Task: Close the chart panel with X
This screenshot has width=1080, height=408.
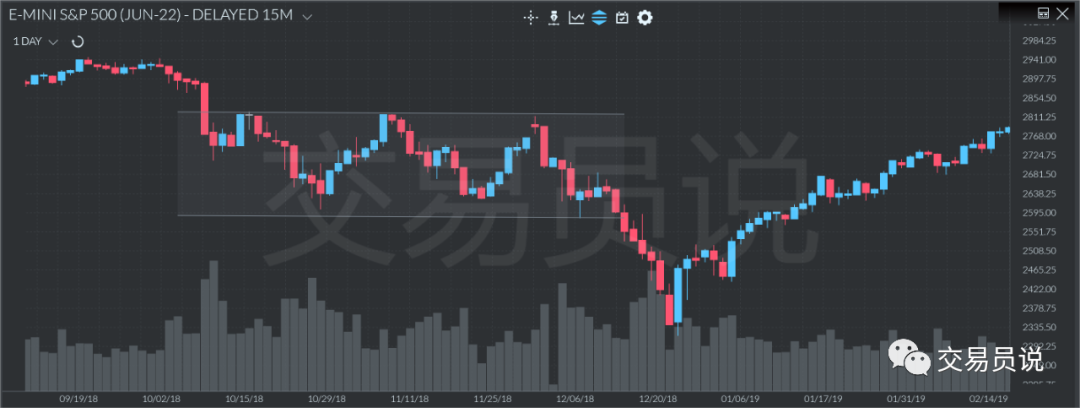Action: pos(1061,13)
